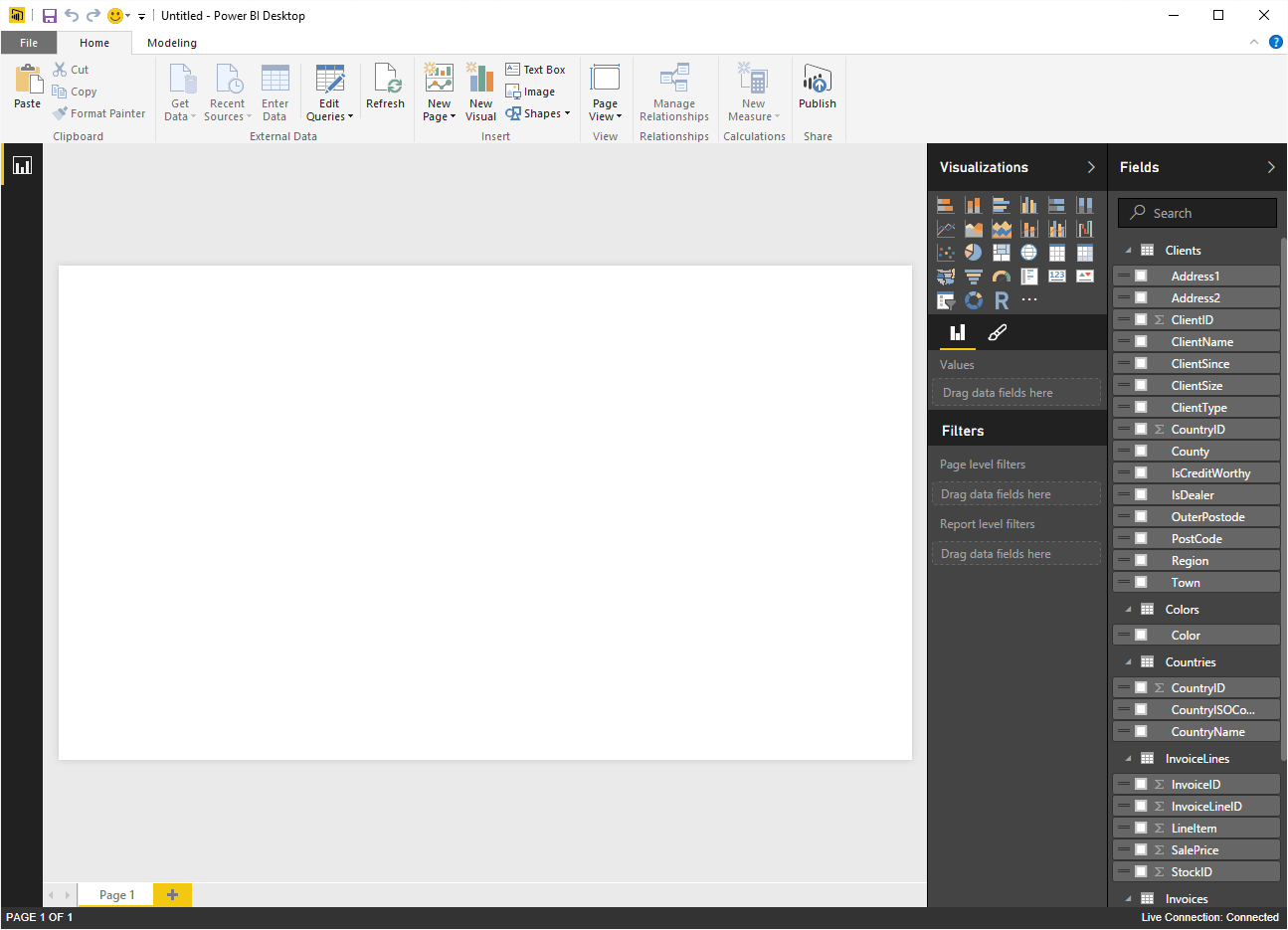Select the area chart visual

click(x=974, y=229)
